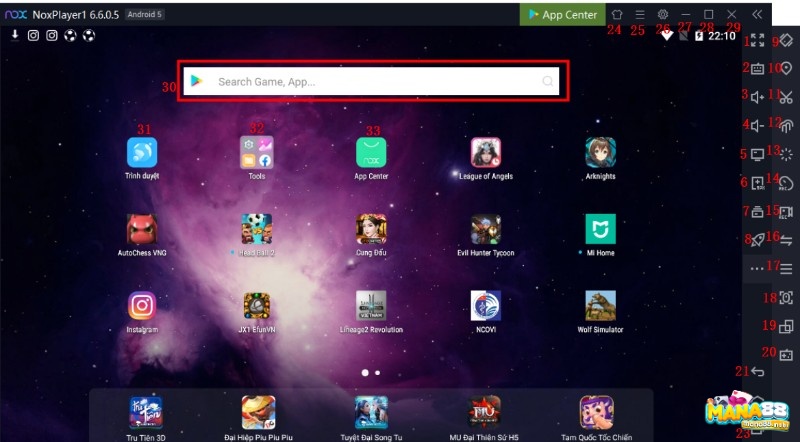The height and width of the screenshot is (442, 800).
Task: Click the rotate screen icon
Action: pos(786,40)
